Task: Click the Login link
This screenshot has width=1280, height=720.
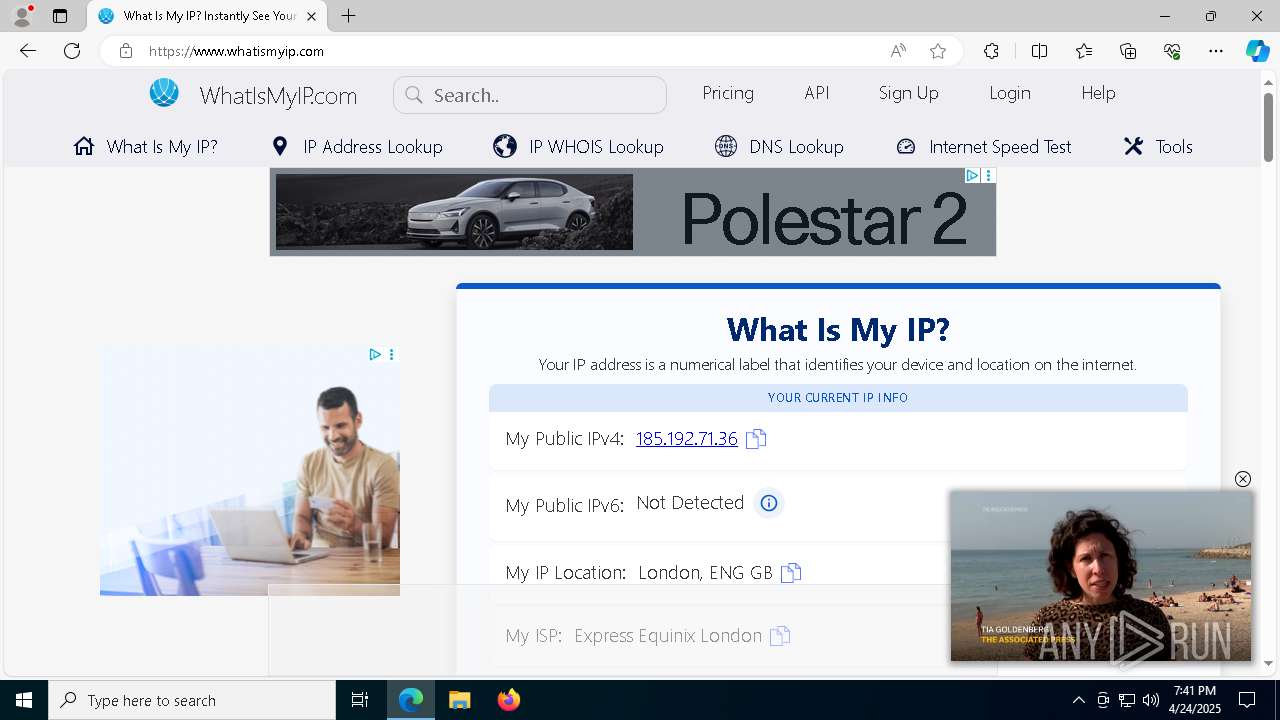Action: point(1010,93)
